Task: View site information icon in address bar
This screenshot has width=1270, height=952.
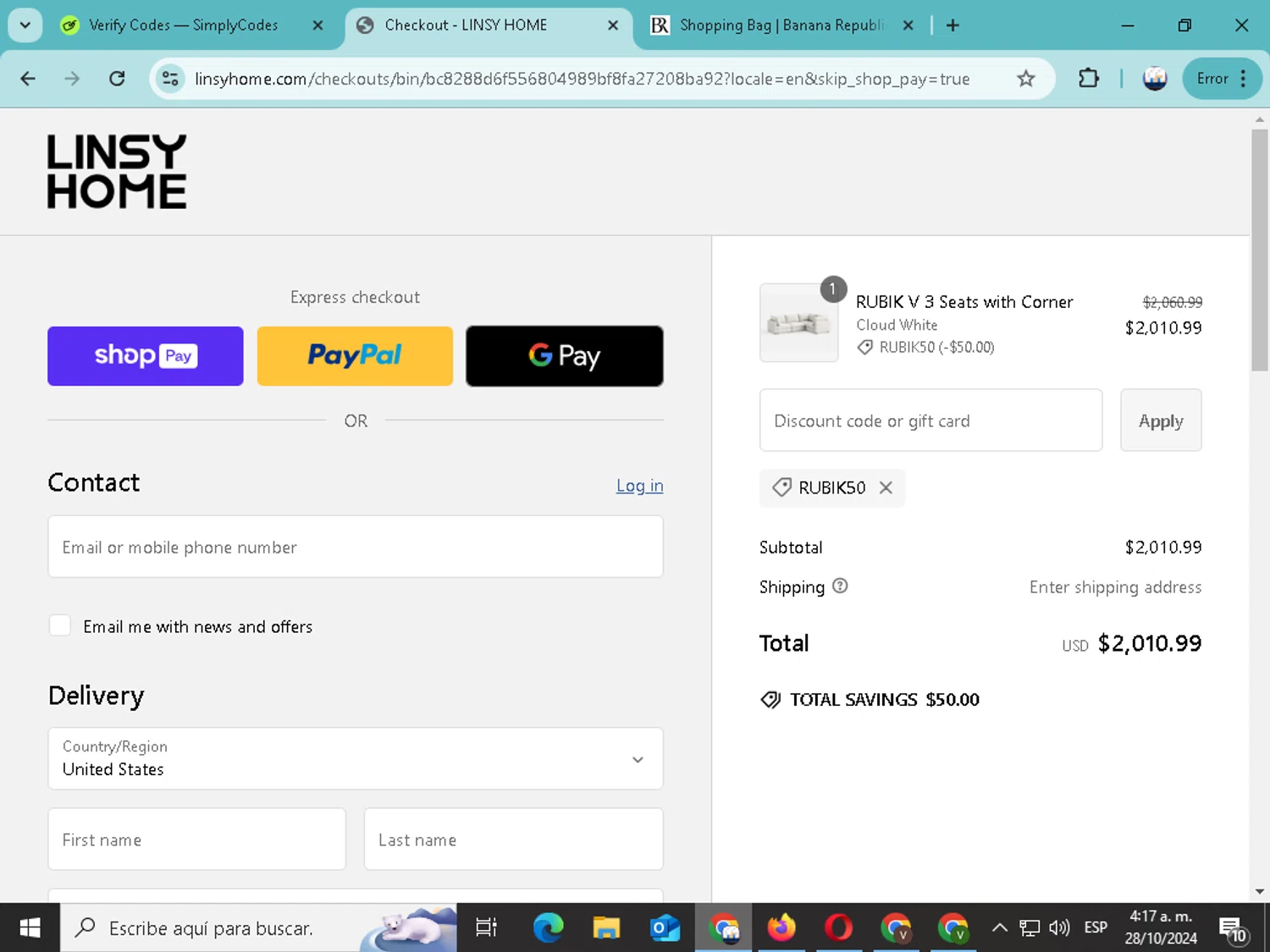Action: pos(170,79)
